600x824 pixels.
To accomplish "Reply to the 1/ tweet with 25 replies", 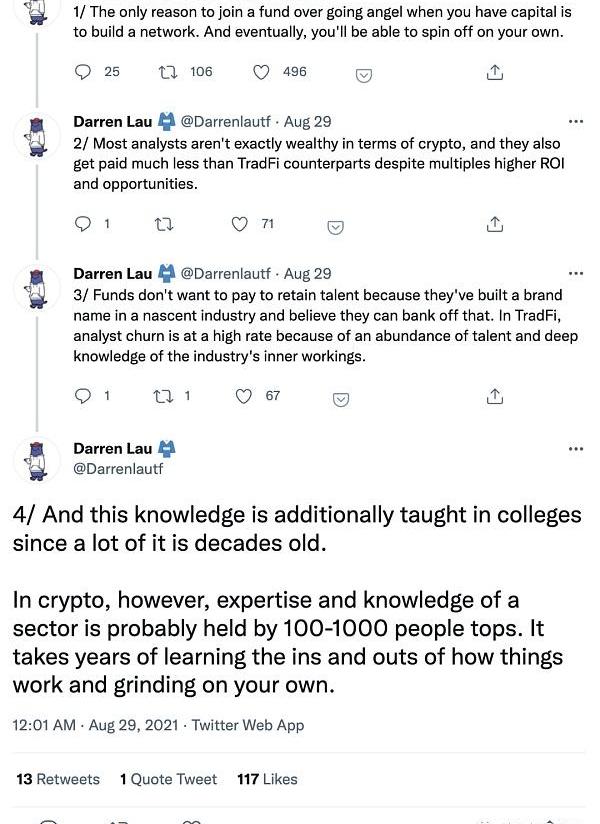I will coord(84,72).
